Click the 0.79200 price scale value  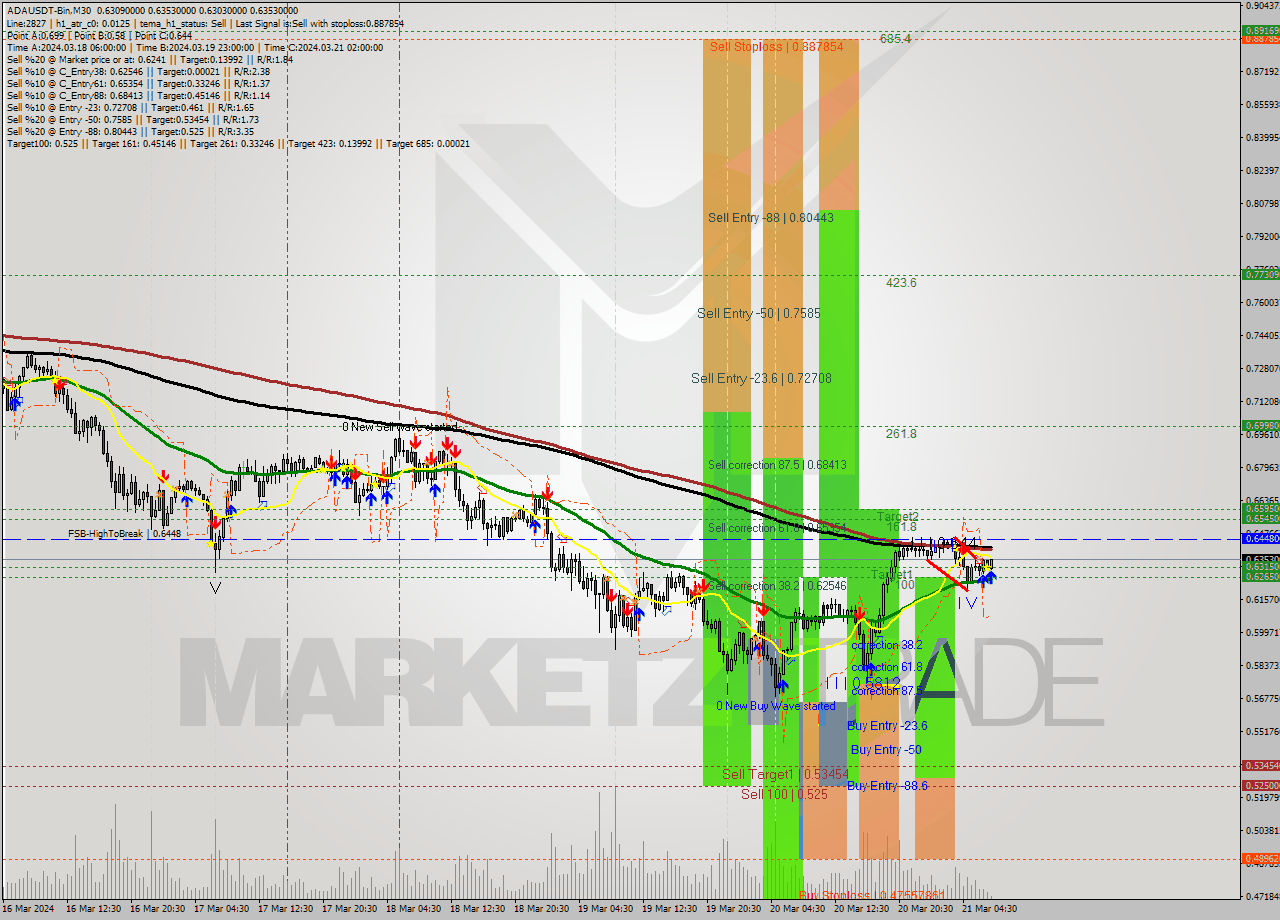click(1263, 236)
